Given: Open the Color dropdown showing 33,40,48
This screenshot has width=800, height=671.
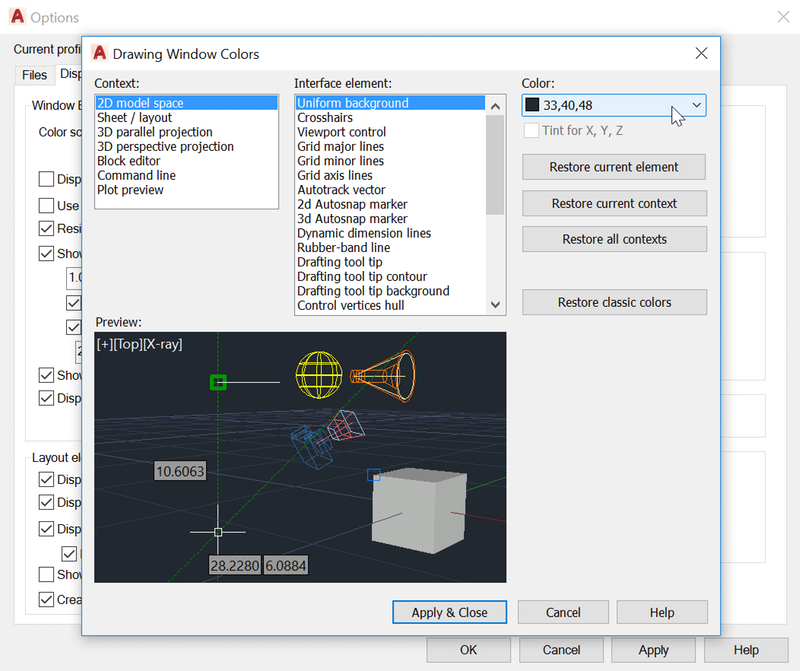Looking at the screenshot, I should tap(697, 105).
